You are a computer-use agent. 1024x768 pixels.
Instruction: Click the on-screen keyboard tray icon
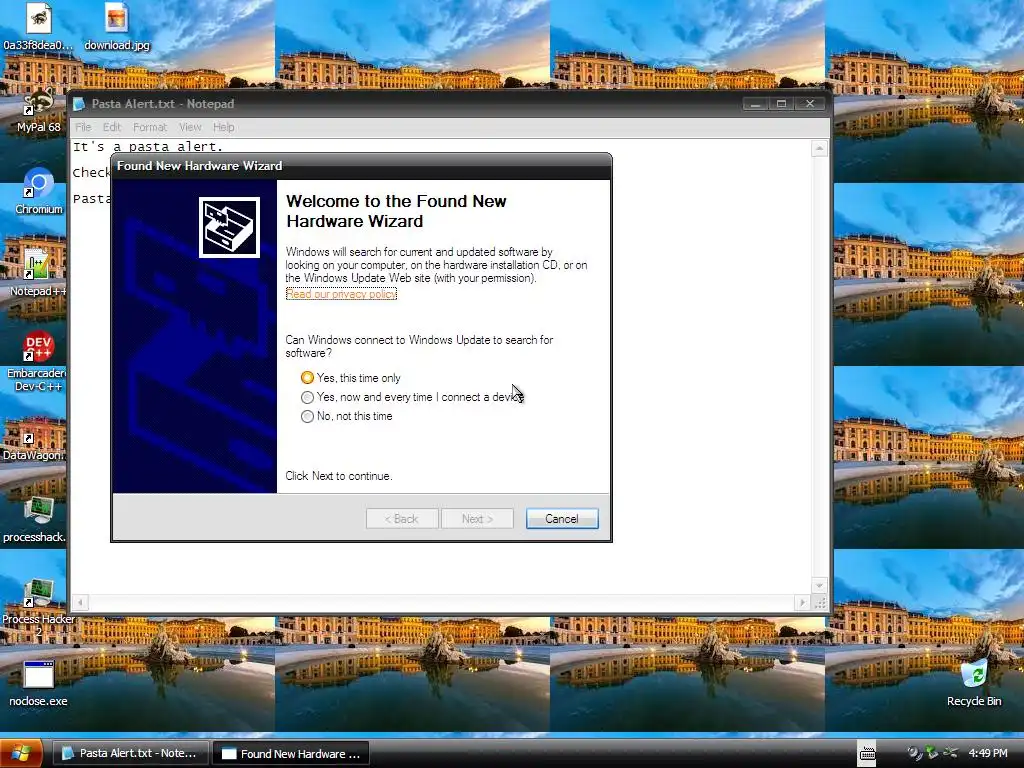867,753
